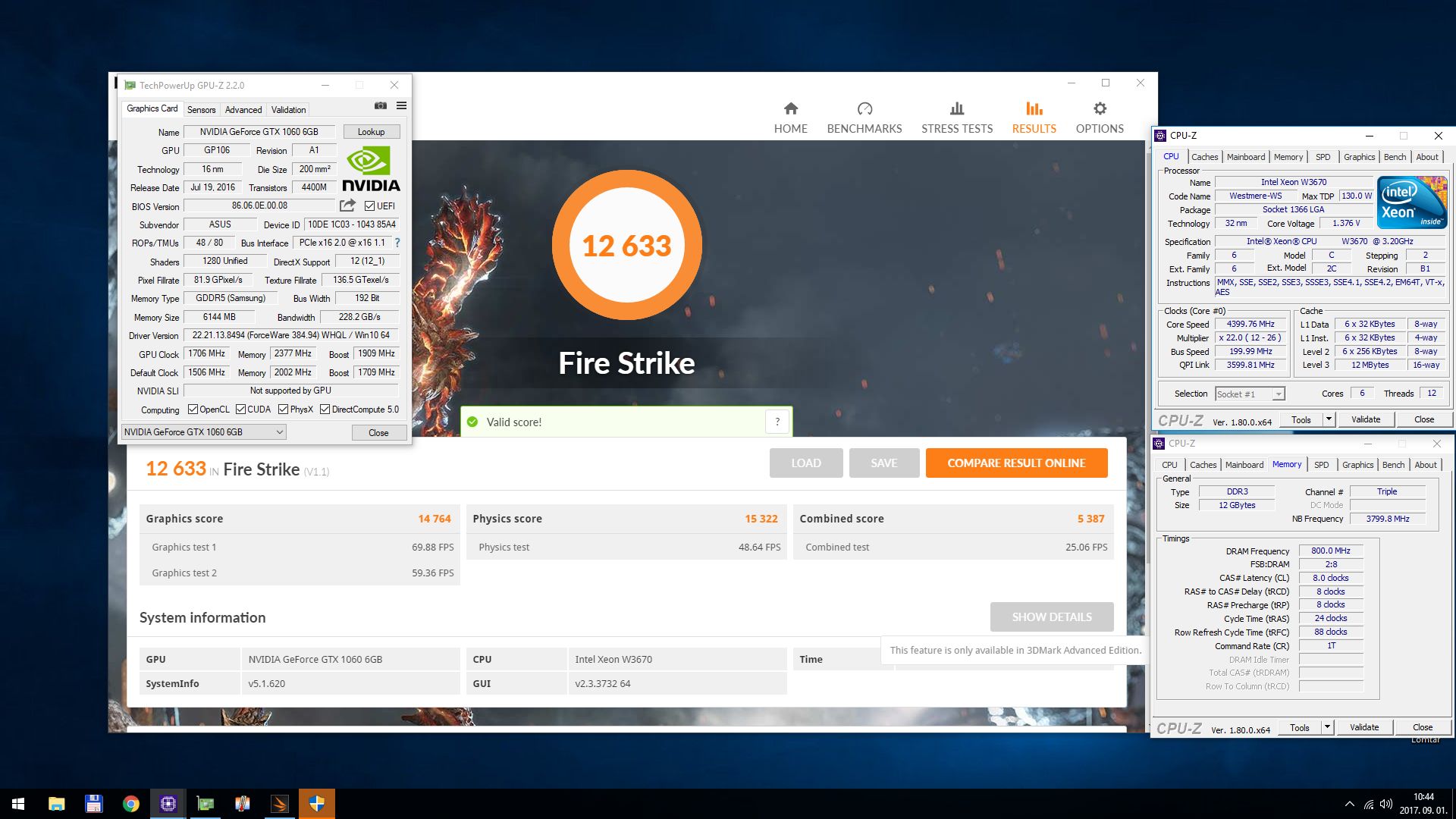Switch to Mainboard tab in upper CPU-Z

(x=1246, y=157)
